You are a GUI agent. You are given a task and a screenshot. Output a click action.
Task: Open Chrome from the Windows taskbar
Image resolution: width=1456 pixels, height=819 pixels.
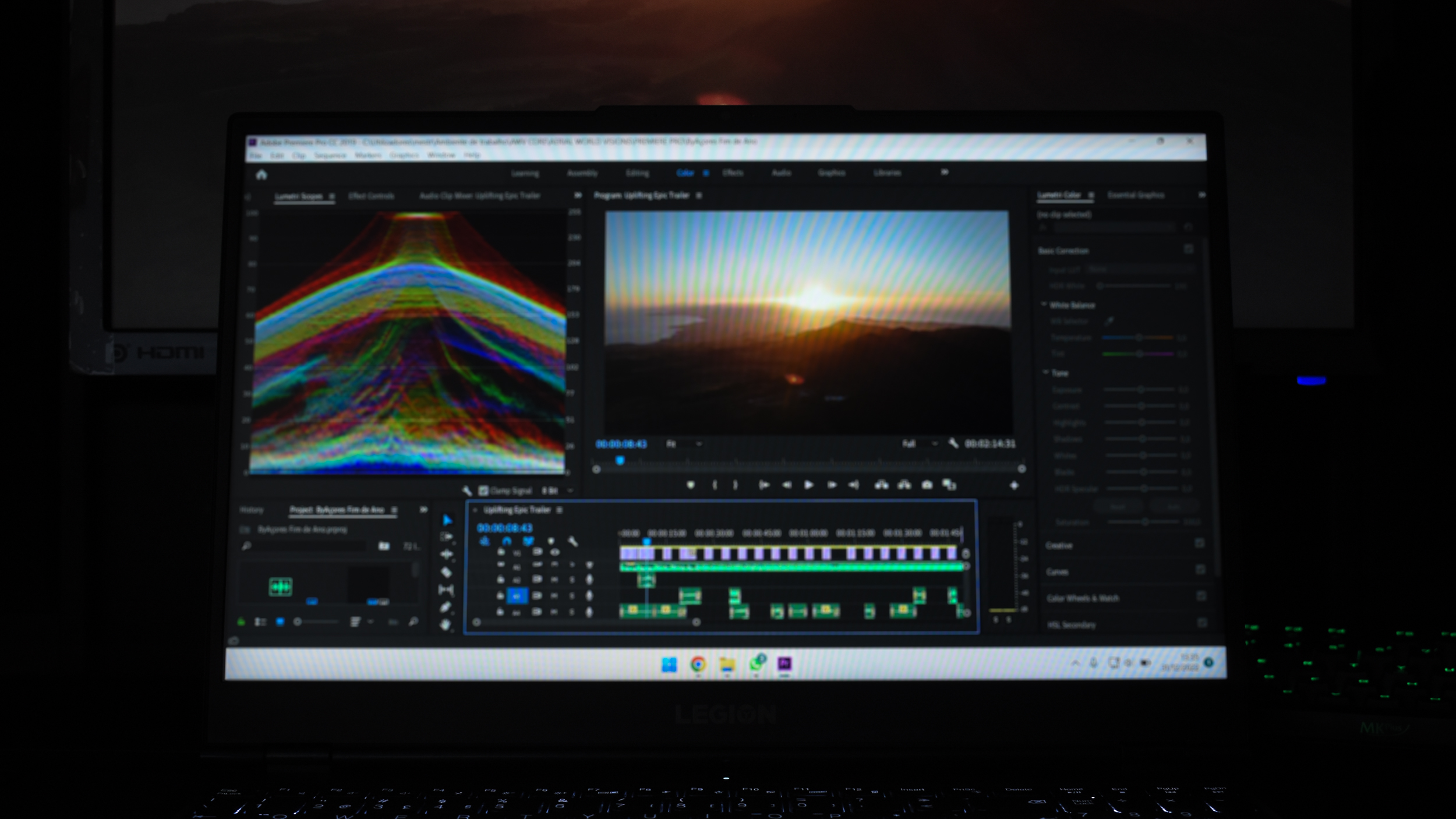tap(698, 664)
